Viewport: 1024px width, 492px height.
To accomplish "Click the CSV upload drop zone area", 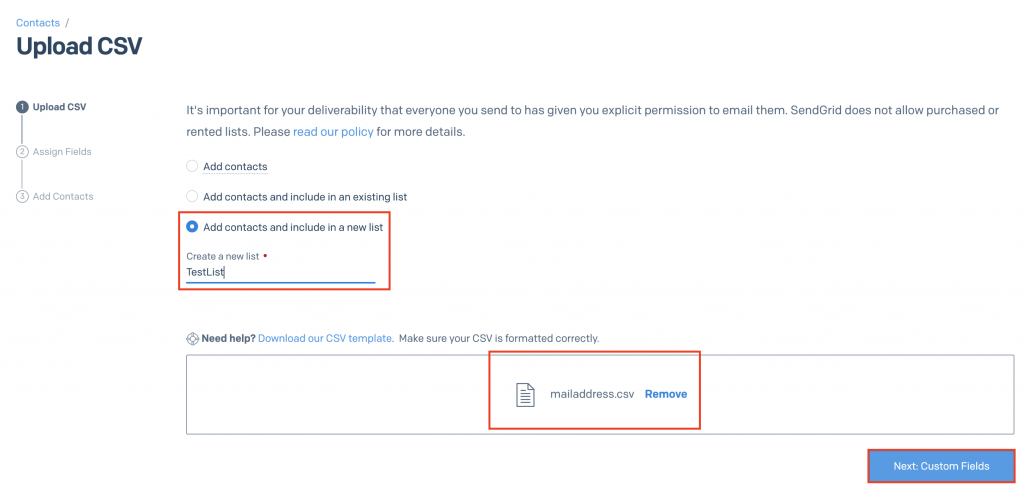I will 600,395.
